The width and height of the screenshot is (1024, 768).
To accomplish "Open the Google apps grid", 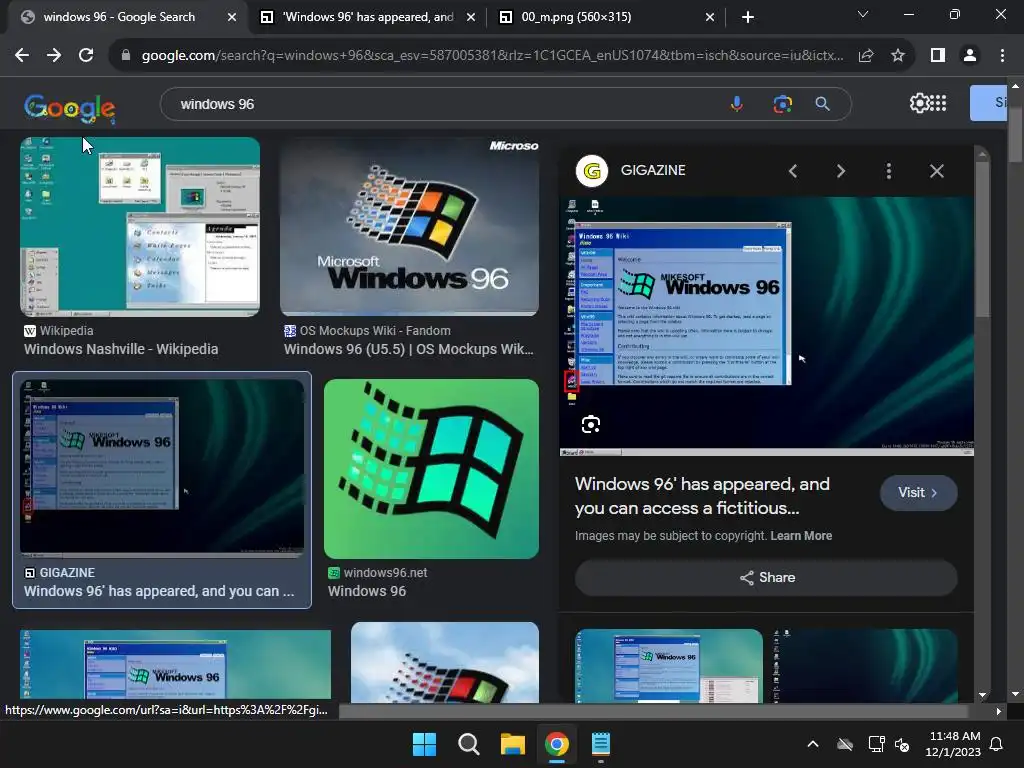I will click(938, 103).
